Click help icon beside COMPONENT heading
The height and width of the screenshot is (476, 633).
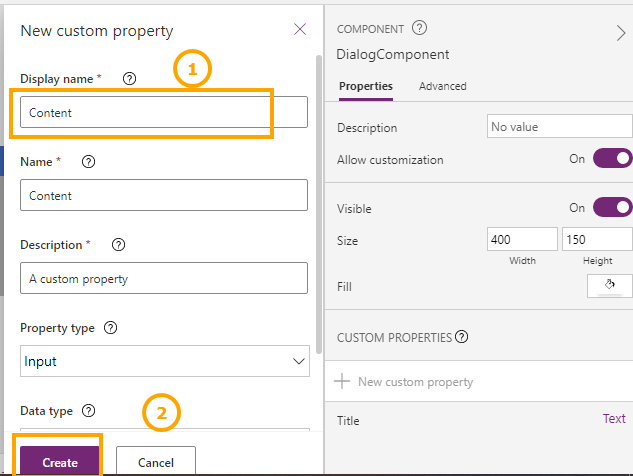pyautogui.click(x=420, y=28)
